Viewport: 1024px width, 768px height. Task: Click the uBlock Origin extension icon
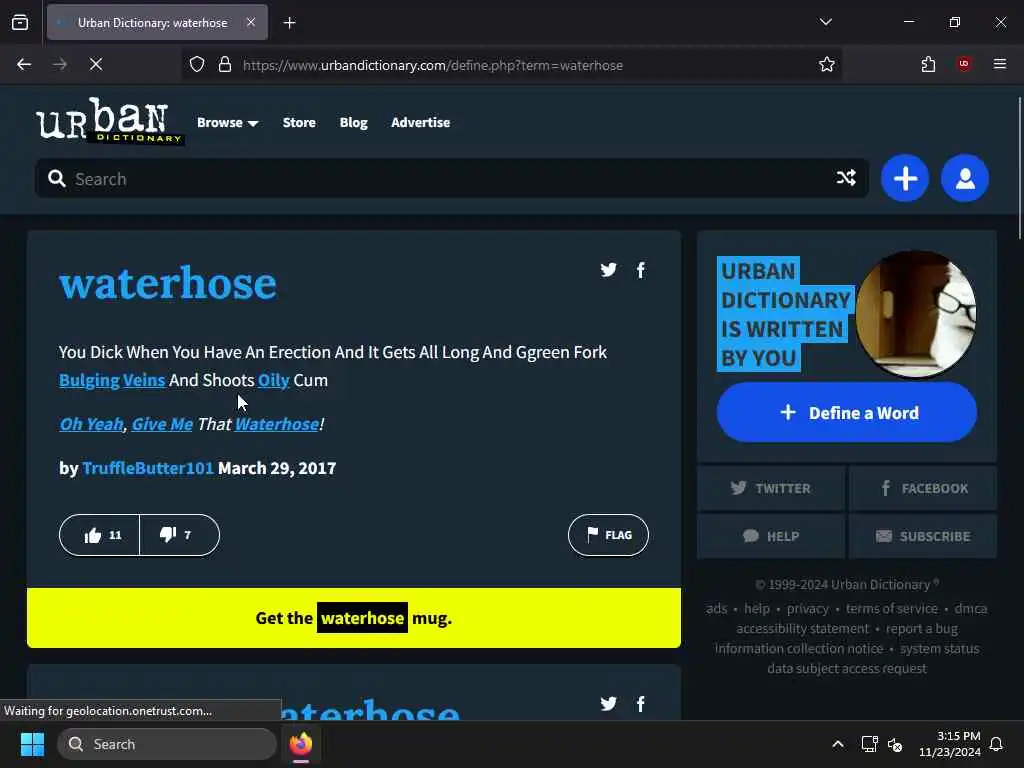pos(963,64)
